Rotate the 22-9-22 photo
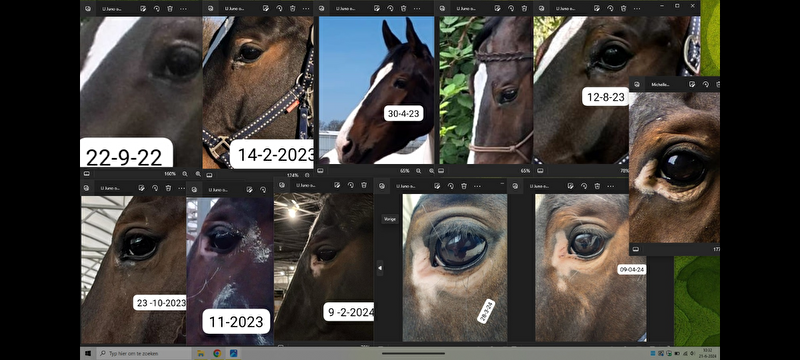The width and height of the screenshot is (800, 360). 156,9
